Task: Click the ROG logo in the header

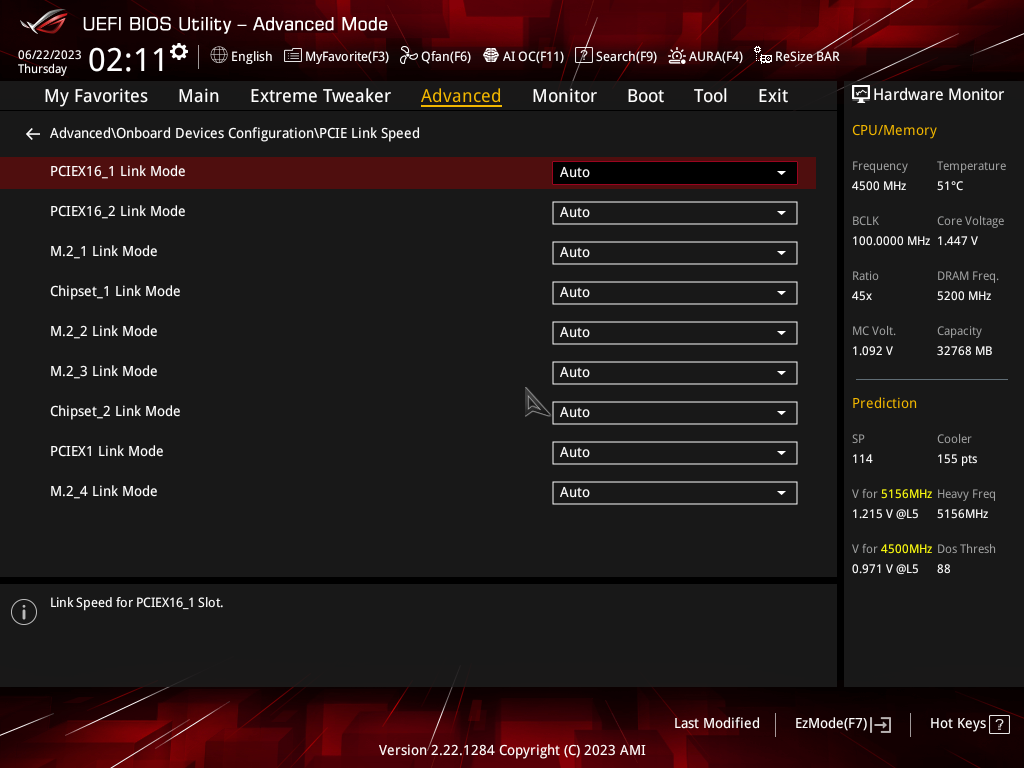Action: pos(44,22)
